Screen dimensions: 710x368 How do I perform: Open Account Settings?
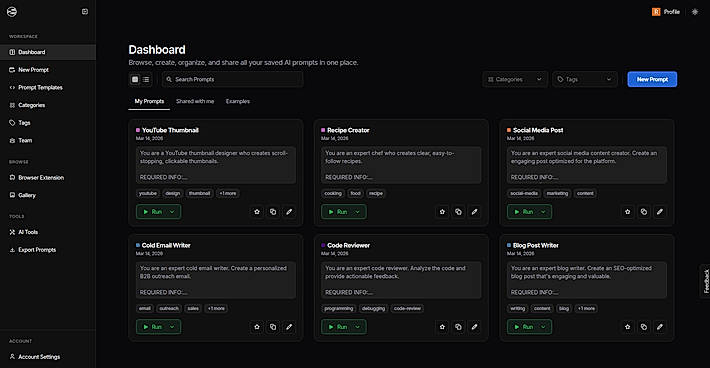pyautogui.click(x=48, y=357)
